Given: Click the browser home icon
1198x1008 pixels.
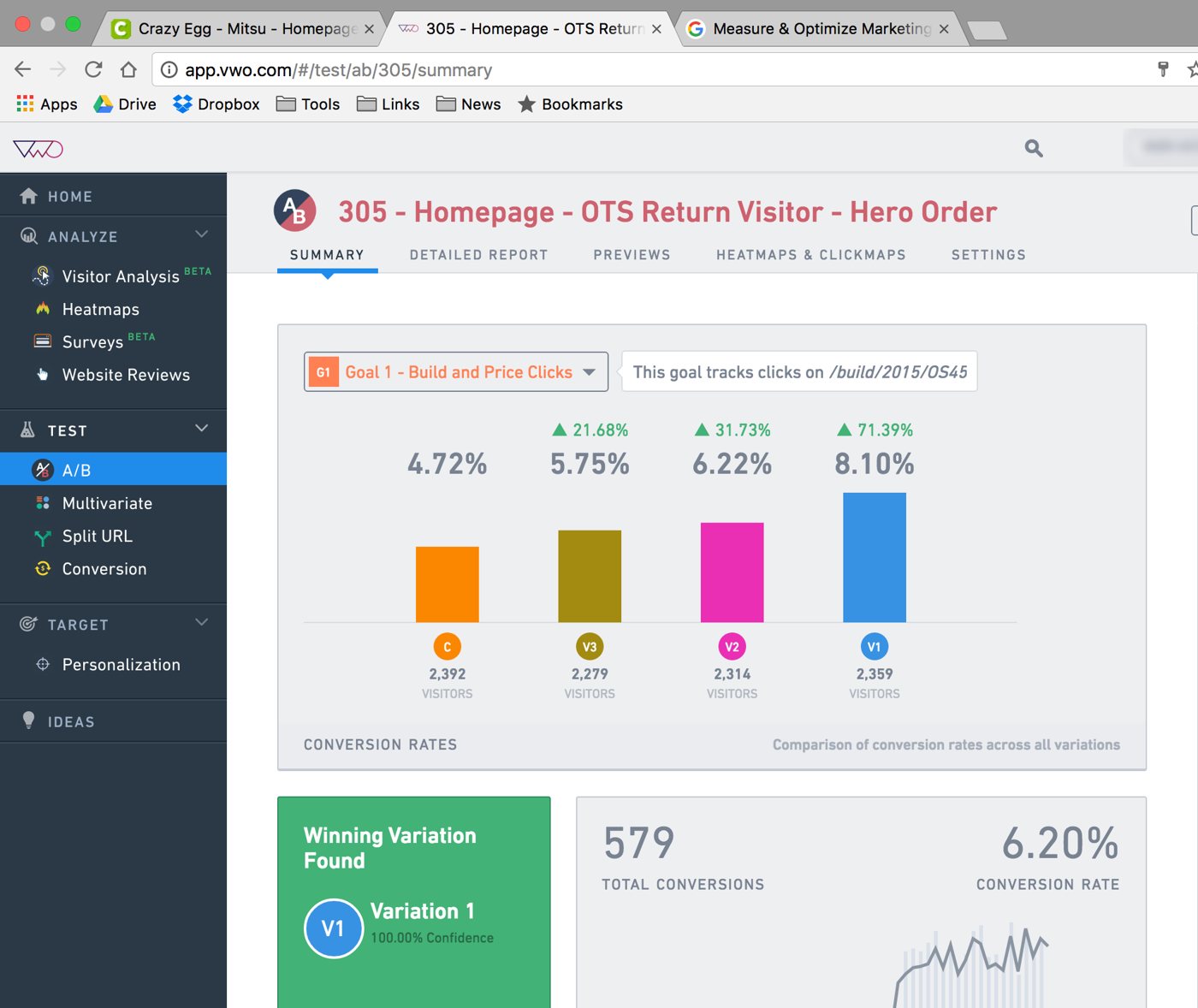Looking at the screenshot, I should [x=128, y=69].
